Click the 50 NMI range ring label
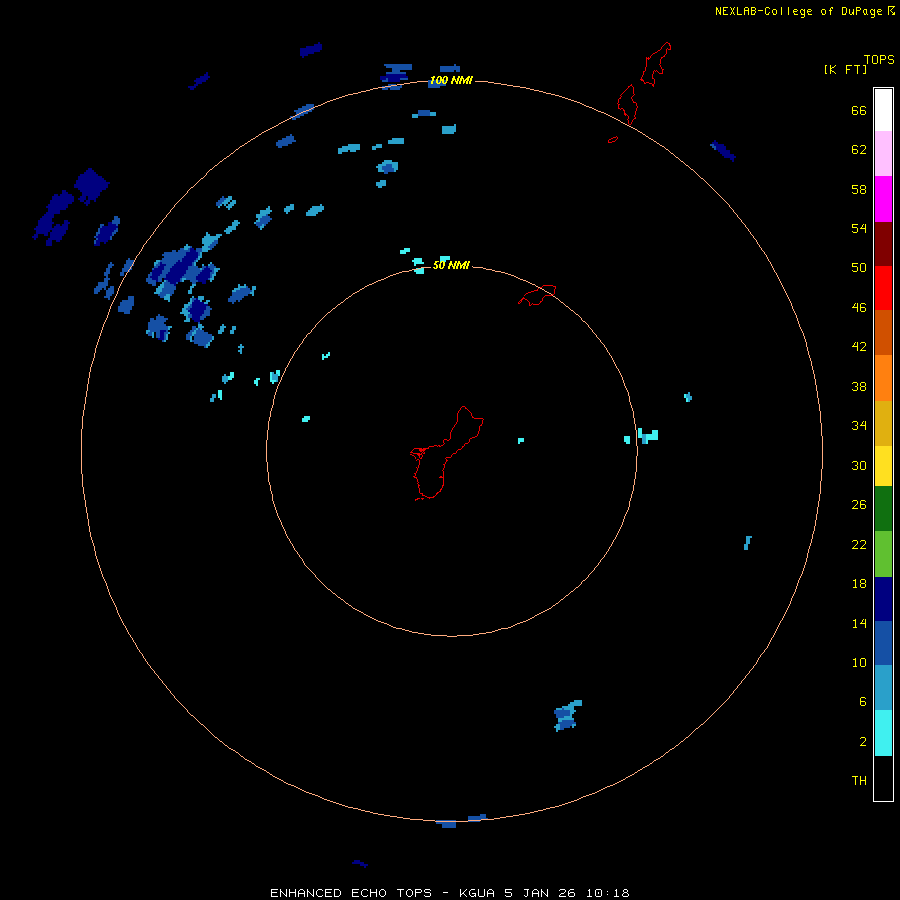This screenshot has height=900, width=900. click(451, 265)
